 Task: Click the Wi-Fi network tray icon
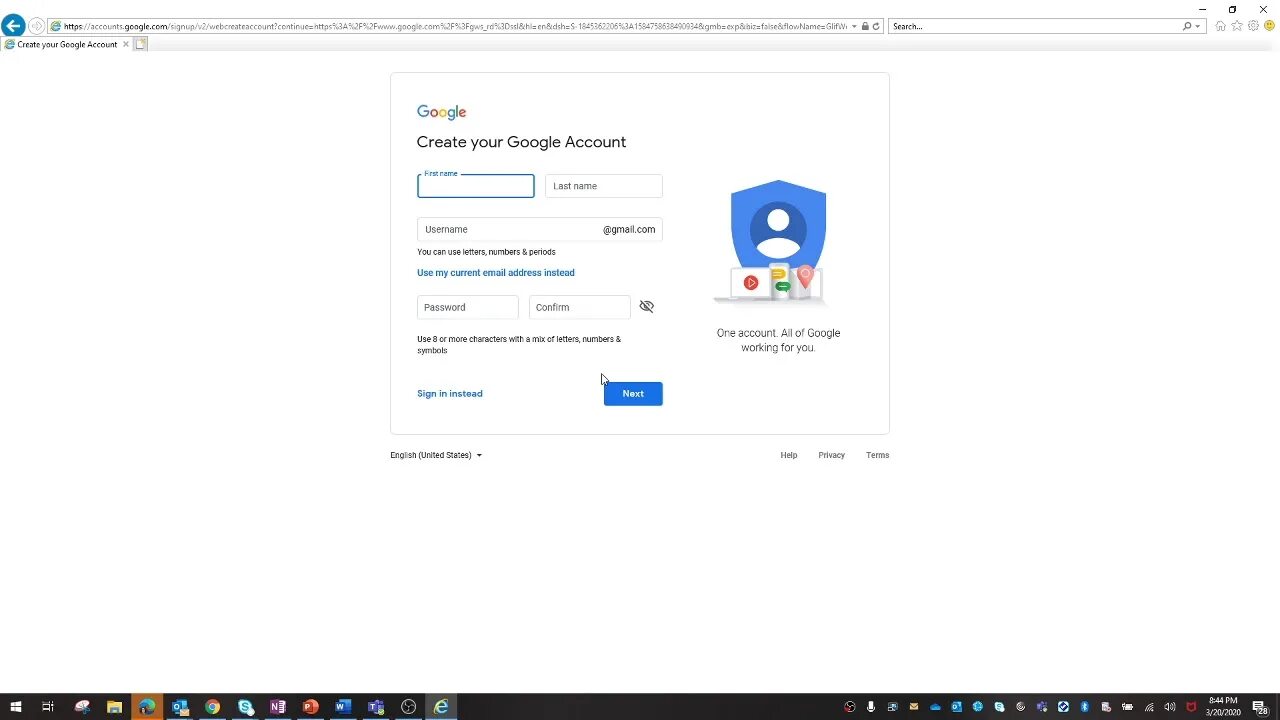pos(1149,707)
